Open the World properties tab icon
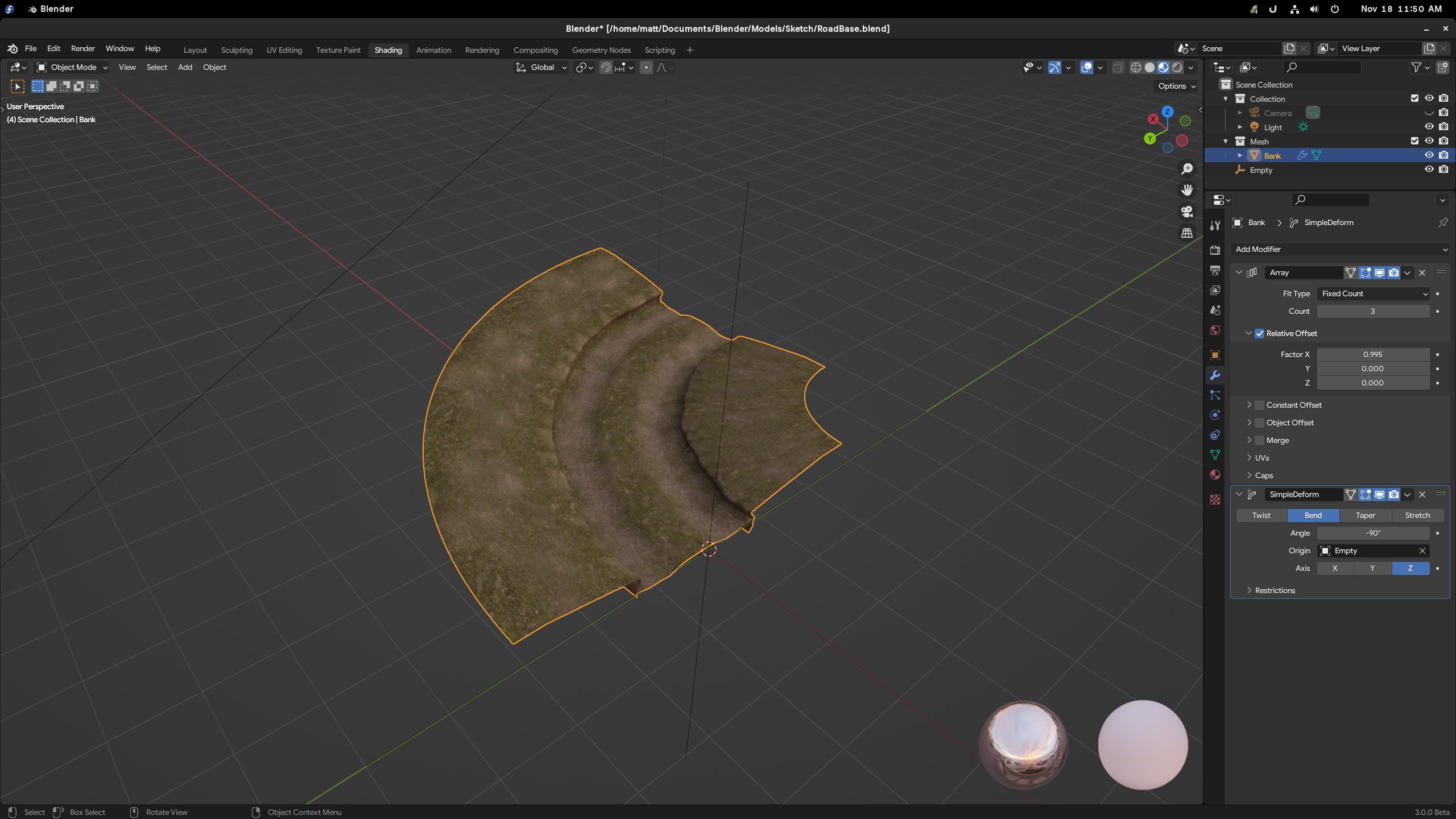1456x819 pixels. [x=1215, y=330]
